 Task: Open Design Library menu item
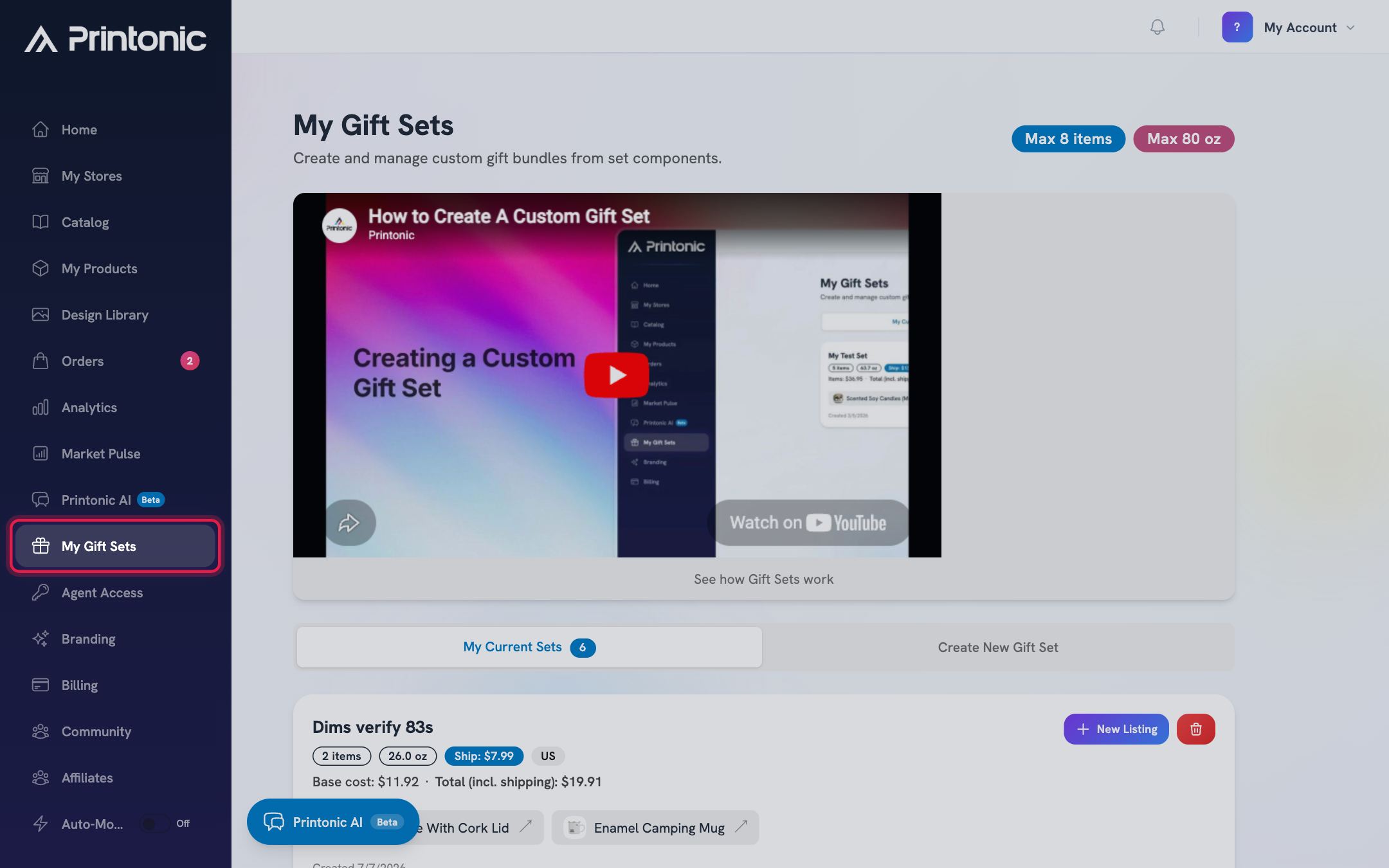(x=115, y=314)
